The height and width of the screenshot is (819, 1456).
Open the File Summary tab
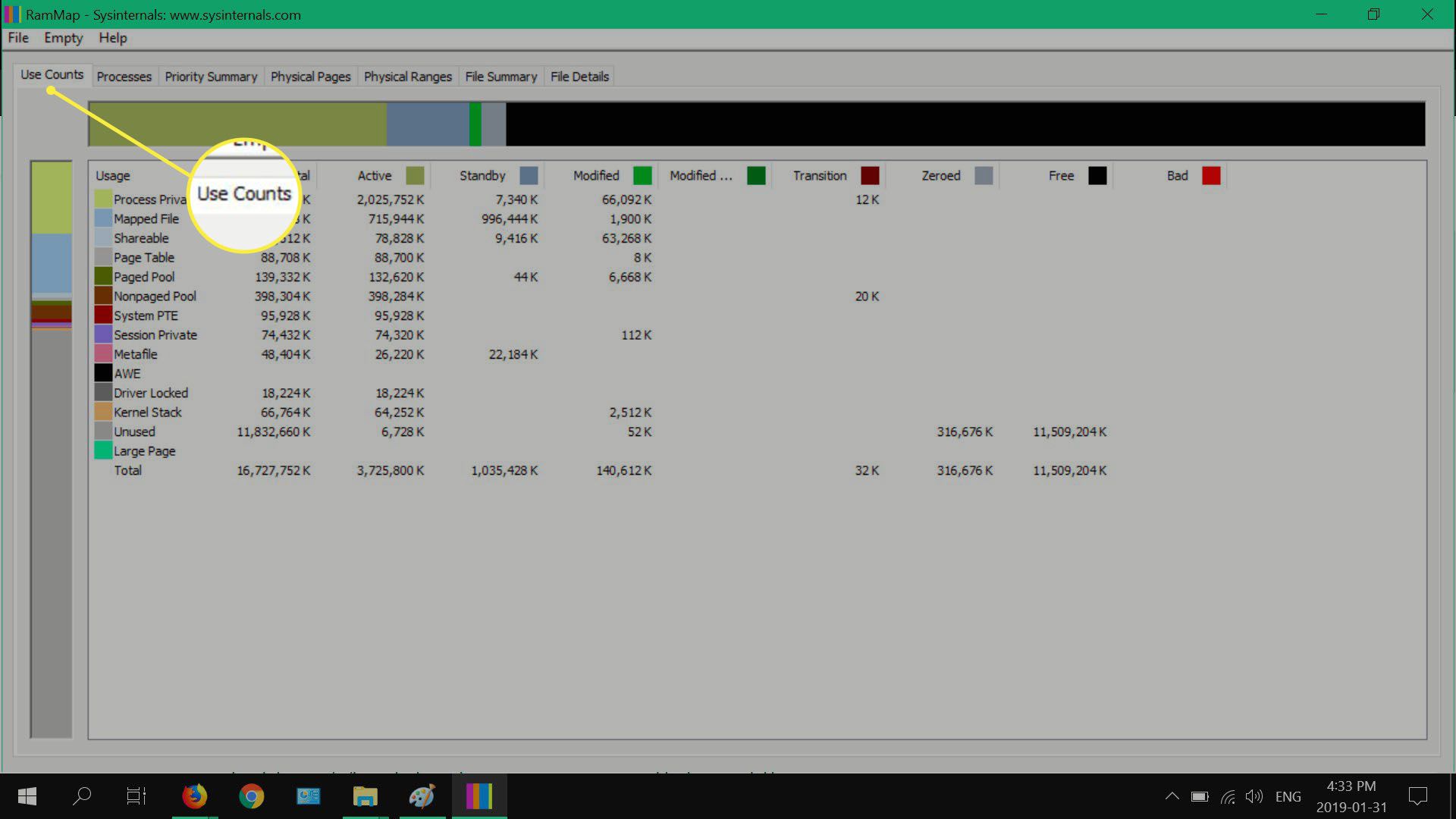501,76
